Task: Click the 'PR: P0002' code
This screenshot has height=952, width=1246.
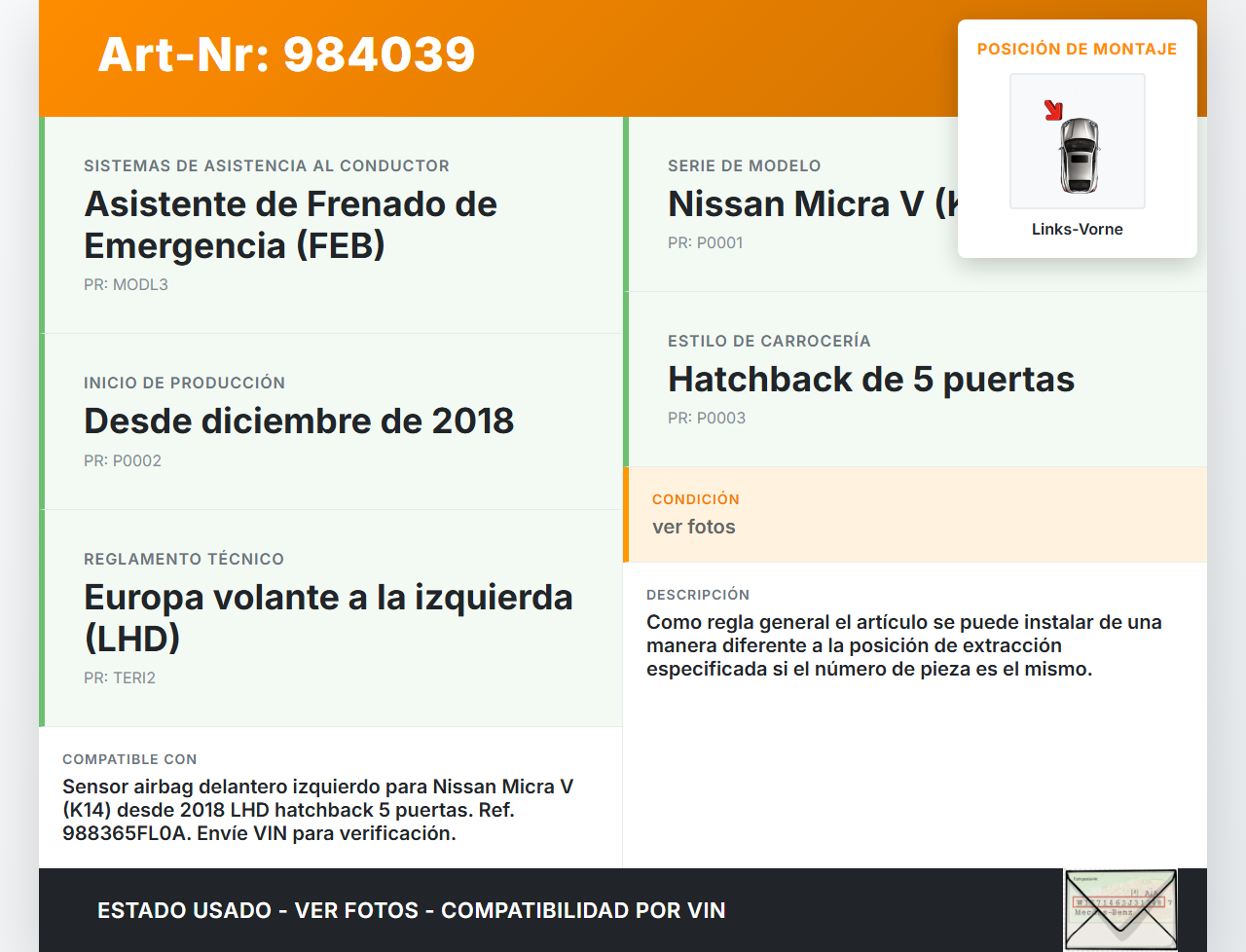Action: click(123, 460)
